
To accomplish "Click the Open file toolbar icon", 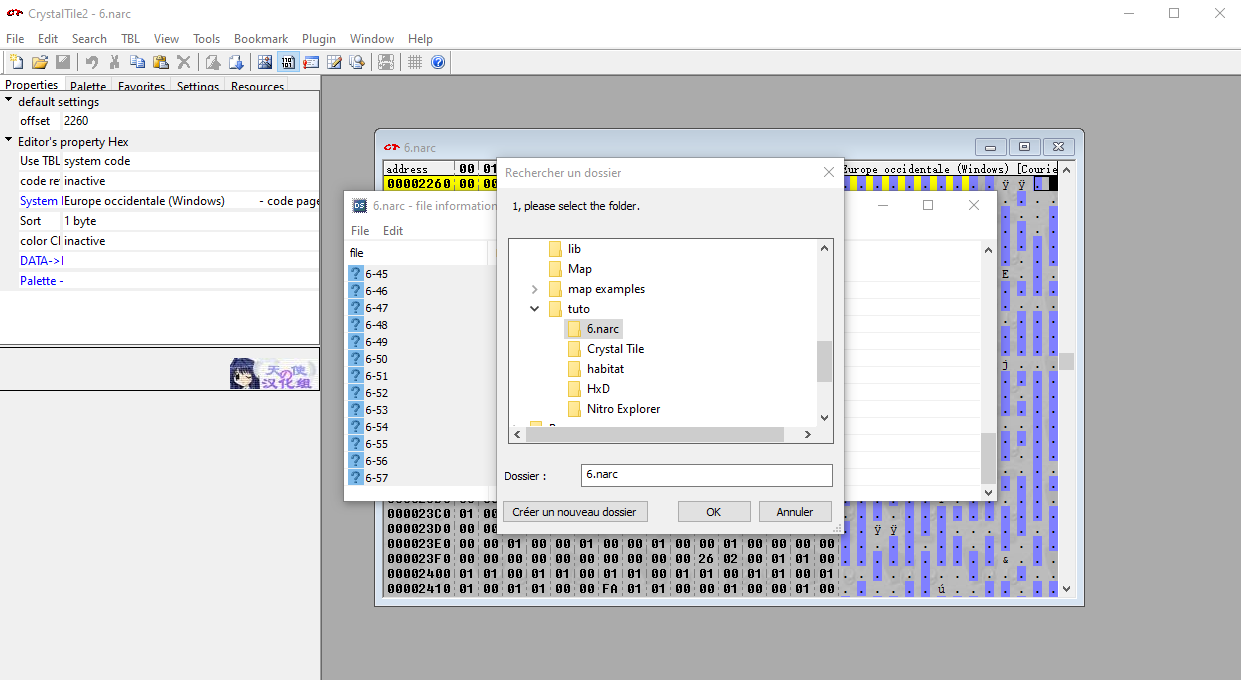I will (40, 62).
